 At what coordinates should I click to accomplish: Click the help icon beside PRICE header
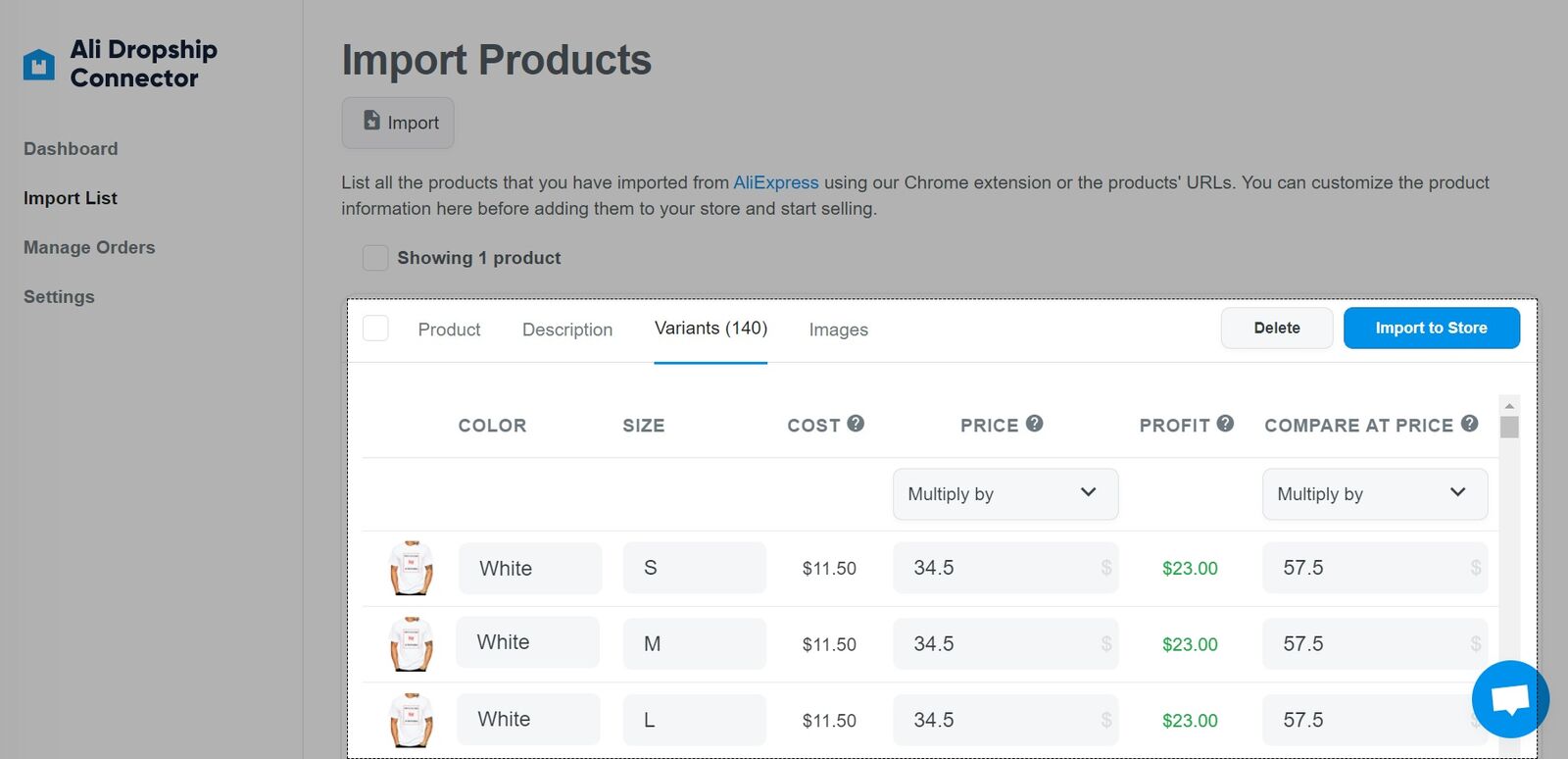(x=1034, y=424)
